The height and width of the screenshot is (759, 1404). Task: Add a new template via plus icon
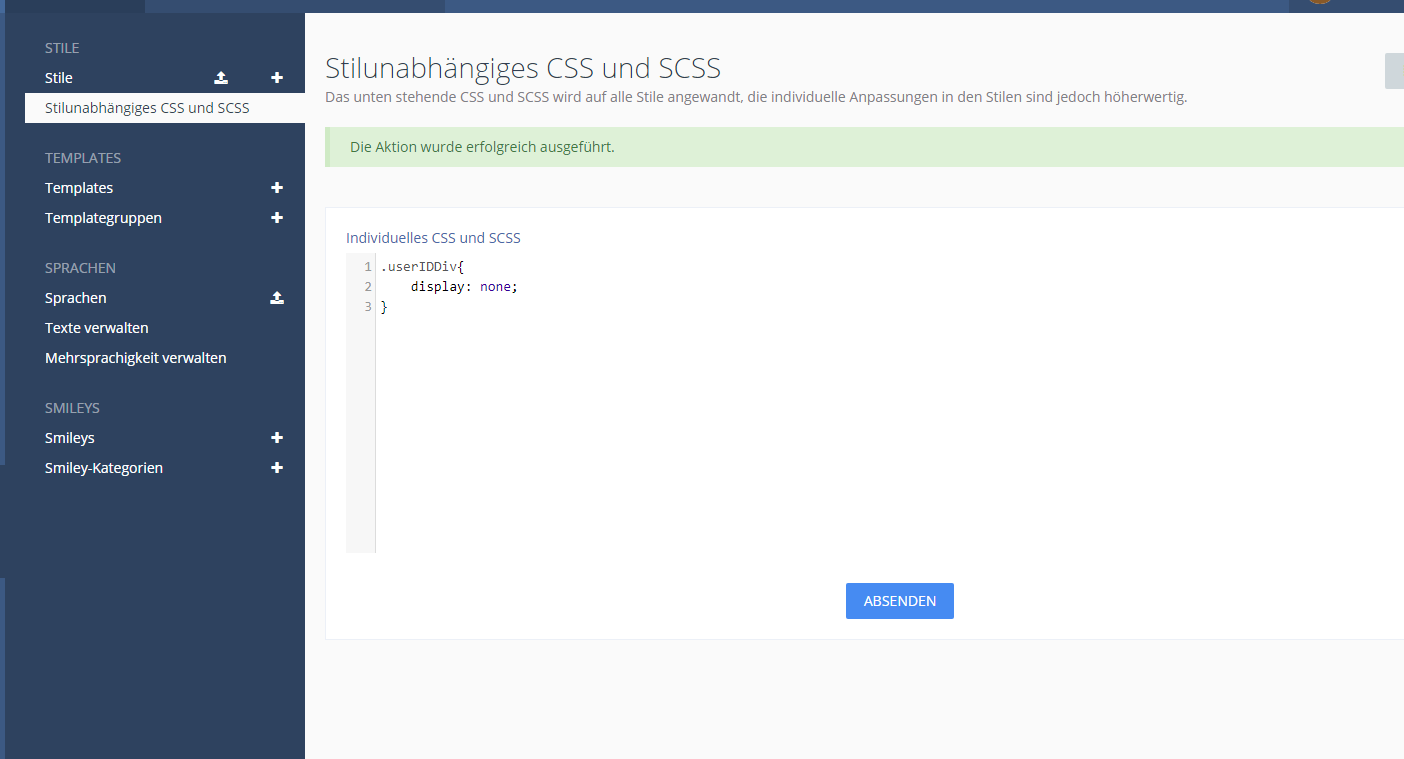pyautogui.click(x=277, y=188)
